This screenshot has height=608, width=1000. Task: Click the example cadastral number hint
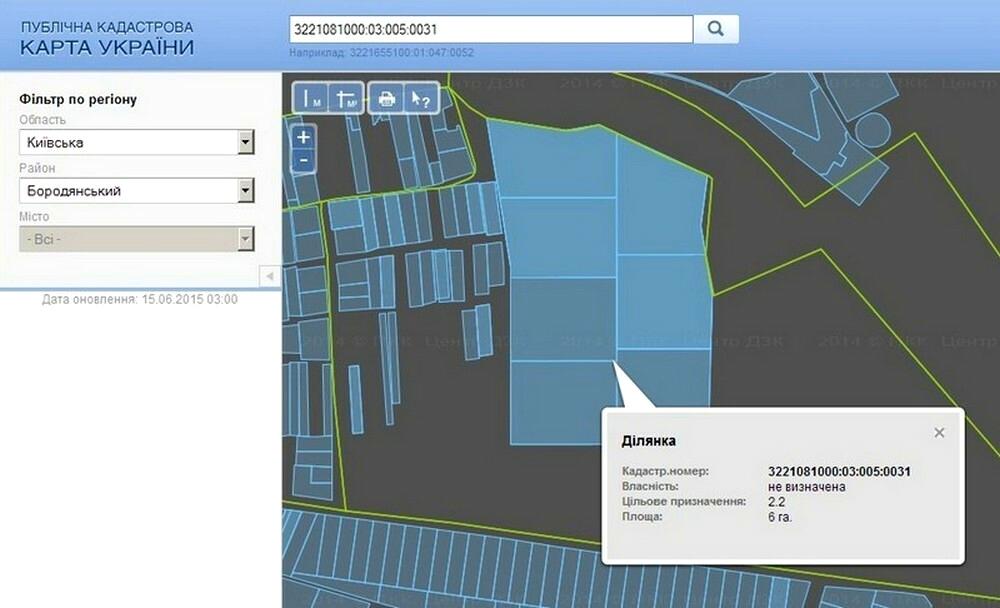coord(381,53)
